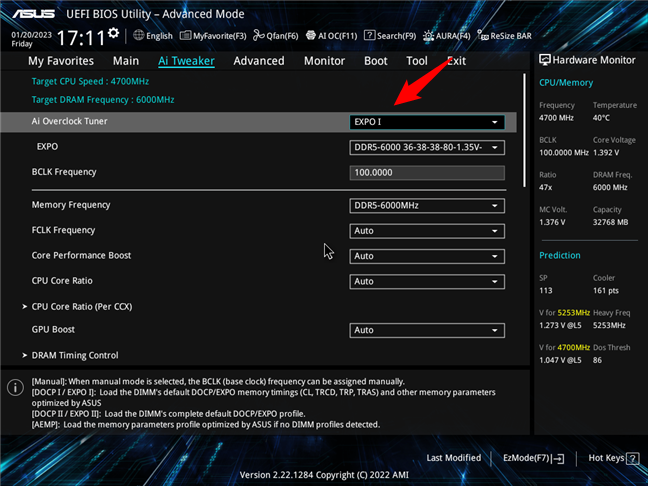Open the My Favorites tab
Screen dimensions: 648x486
point(61,61)
